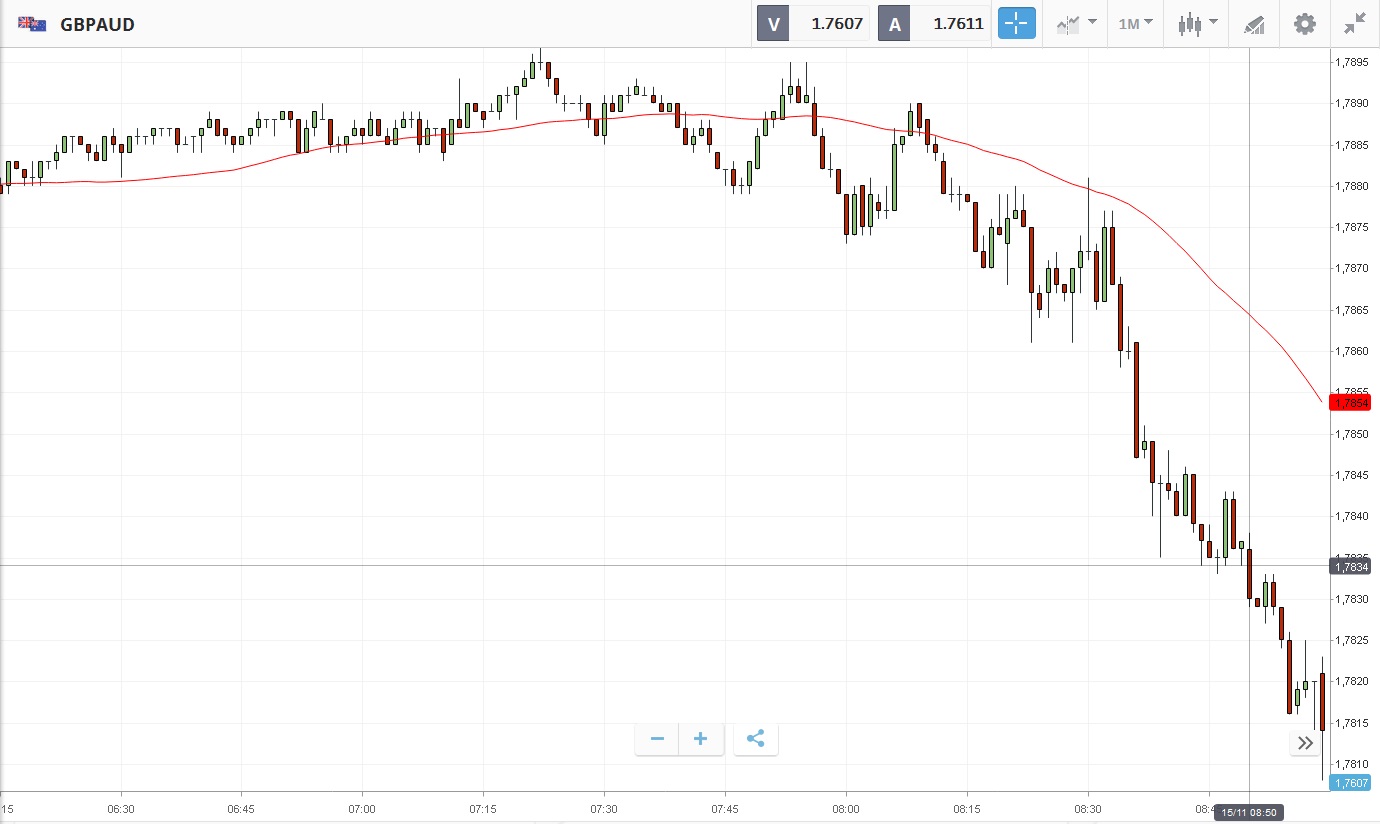This screenshot has height=824, width=1380.
Task: Toggle the crosshair cursor tool
Action: [1016, 24]
